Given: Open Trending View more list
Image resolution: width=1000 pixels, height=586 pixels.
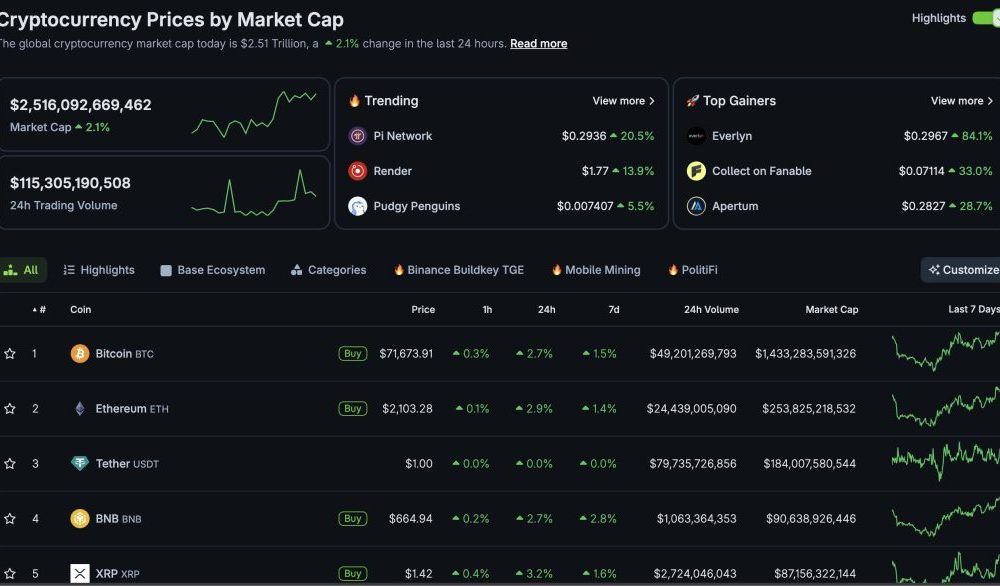Looking at the screenshot, I should (621, 101).
